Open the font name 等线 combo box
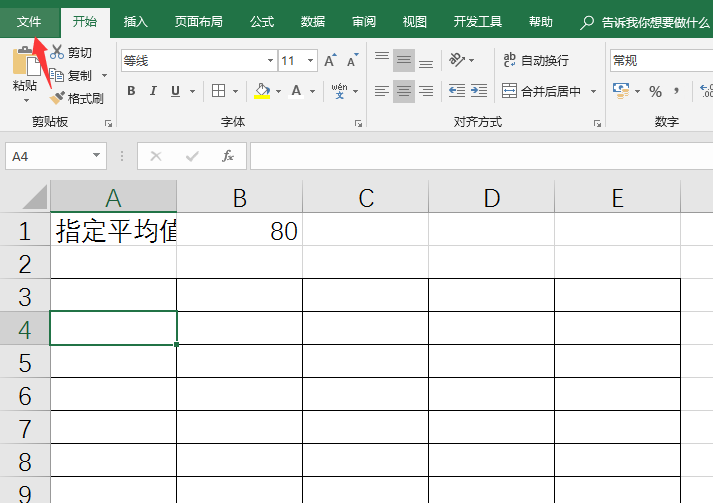This screenshot has height=503, width=713. click(x=199, y=60)
